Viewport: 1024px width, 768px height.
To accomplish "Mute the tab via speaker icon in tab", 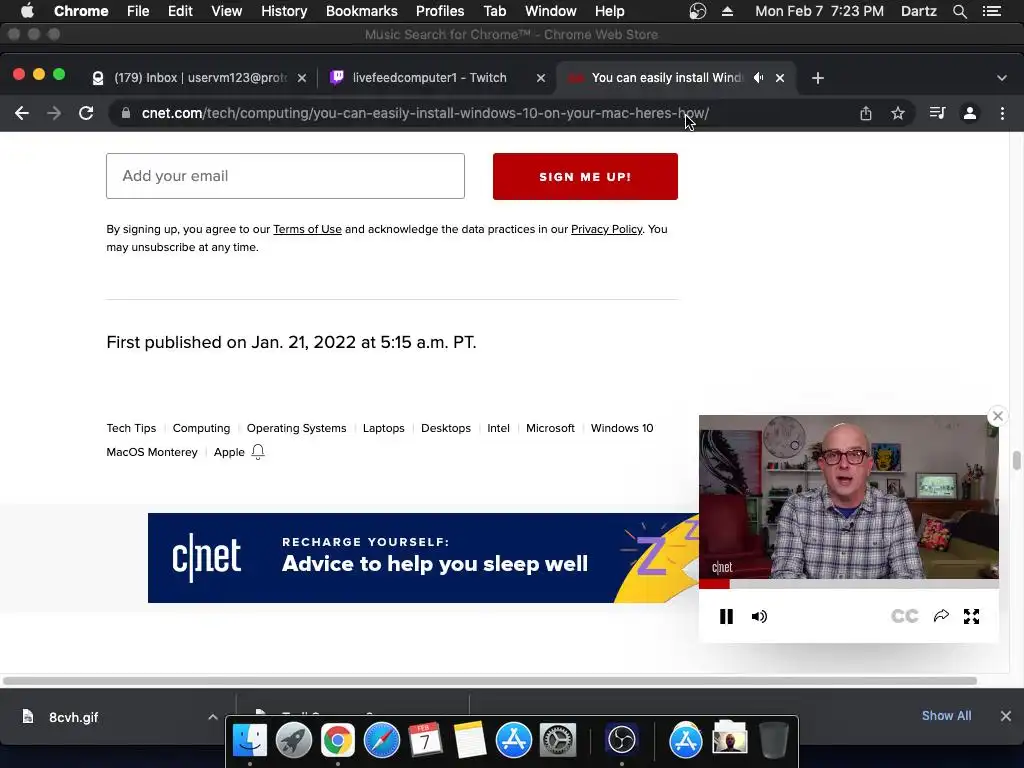I will point(758,78).
